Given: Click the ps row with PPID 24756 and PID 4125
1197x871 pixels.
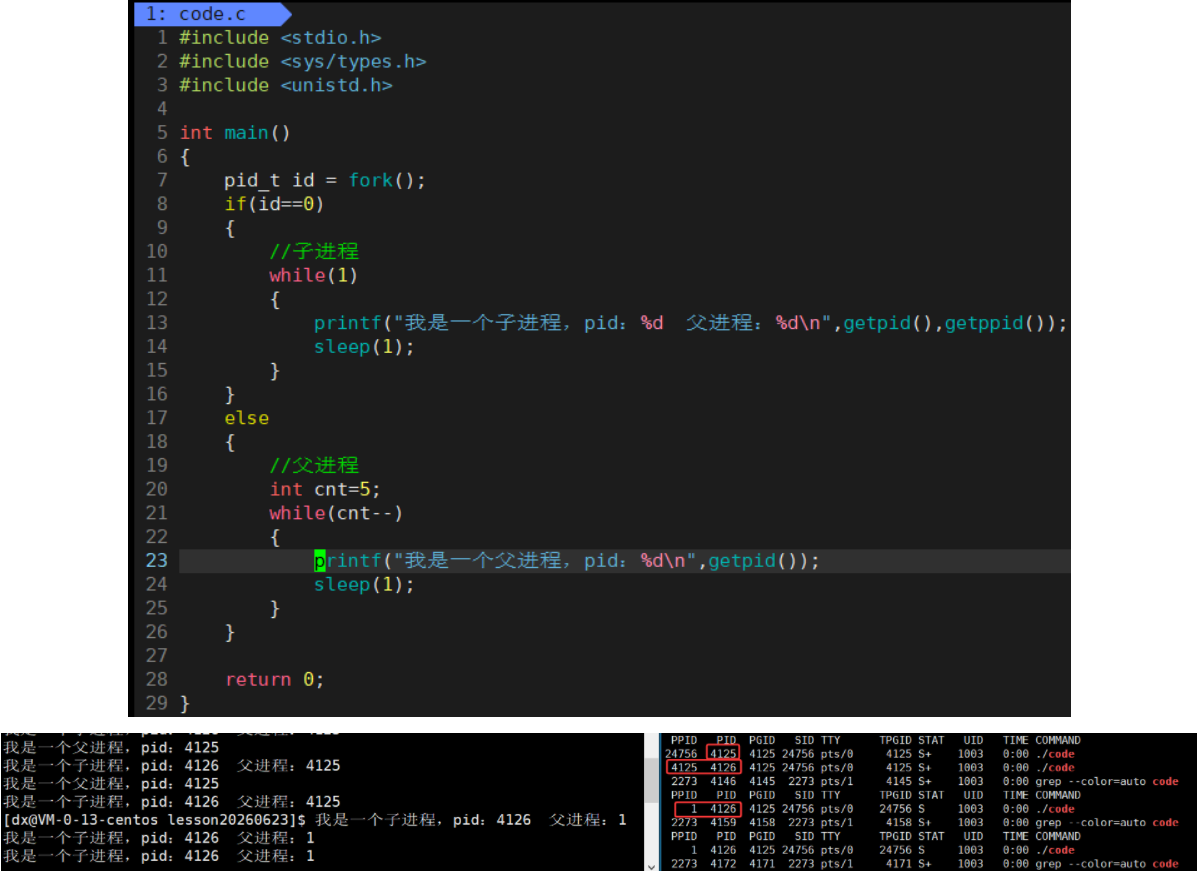Looking at the screenshot, I should 870,753.
